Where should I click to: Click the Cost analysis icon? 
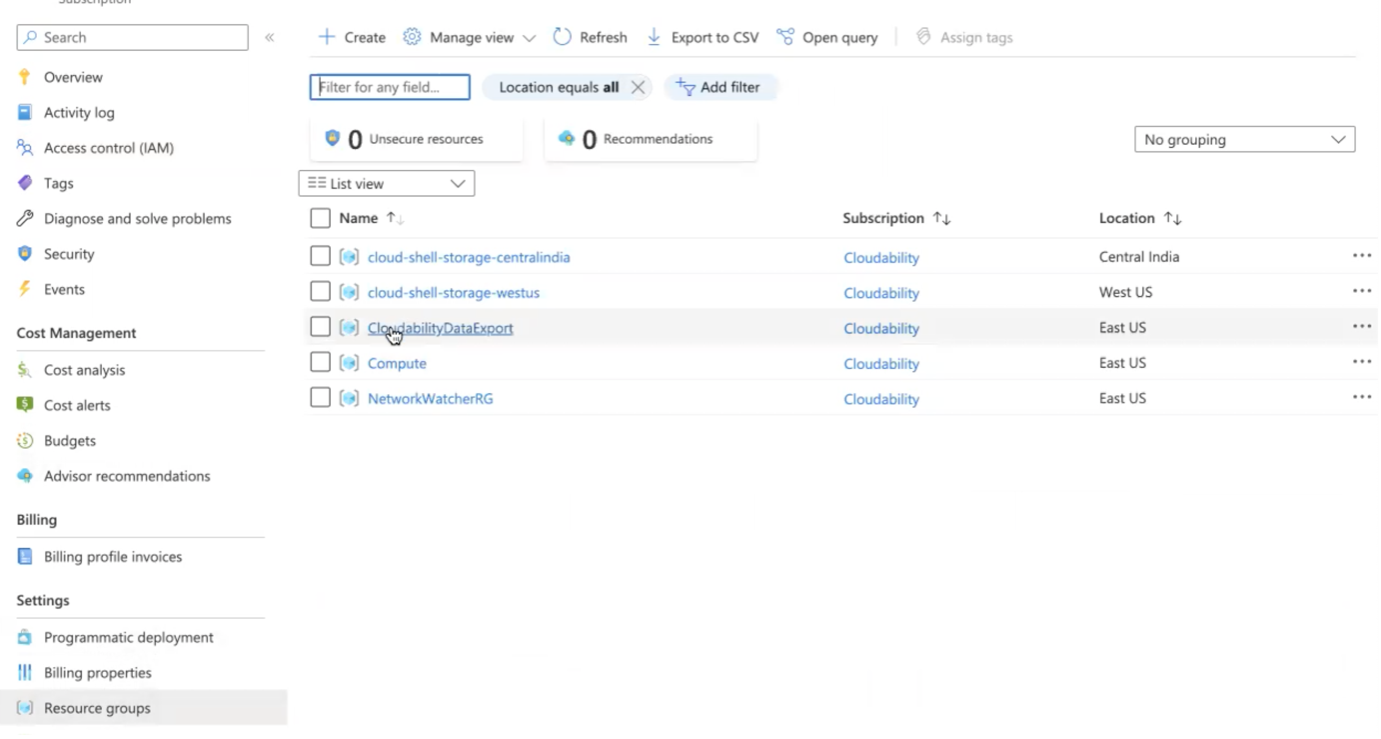click(x=25, y=370)
